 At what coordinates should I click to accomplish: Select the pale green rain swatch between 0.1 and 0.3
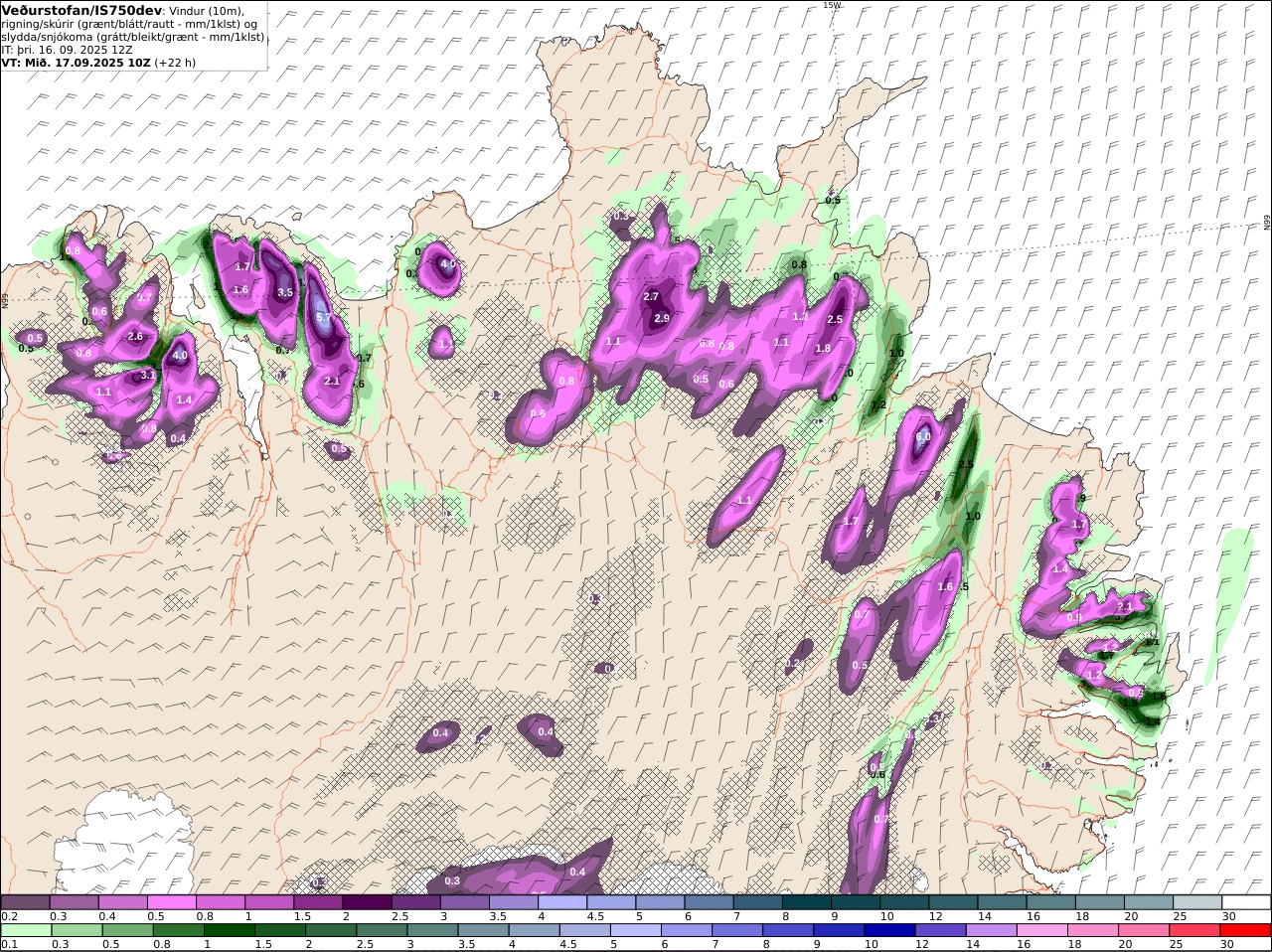25,930
